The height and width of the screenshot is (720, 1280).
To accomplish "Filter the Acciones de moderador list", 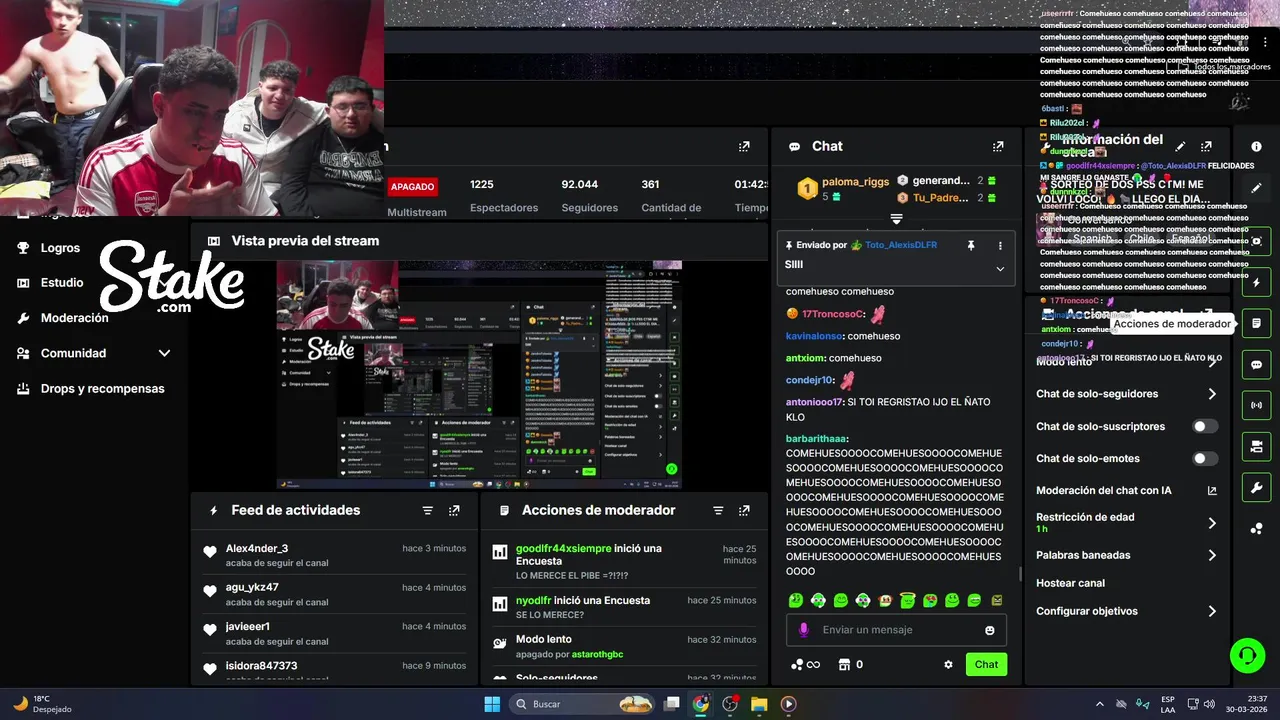I will (x=718, y=510).
